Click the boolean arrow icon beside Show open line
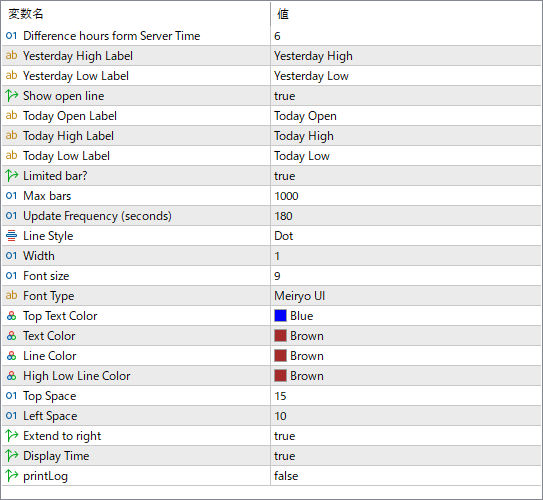This screenshot has height=500, width=543. click(11, 96)
